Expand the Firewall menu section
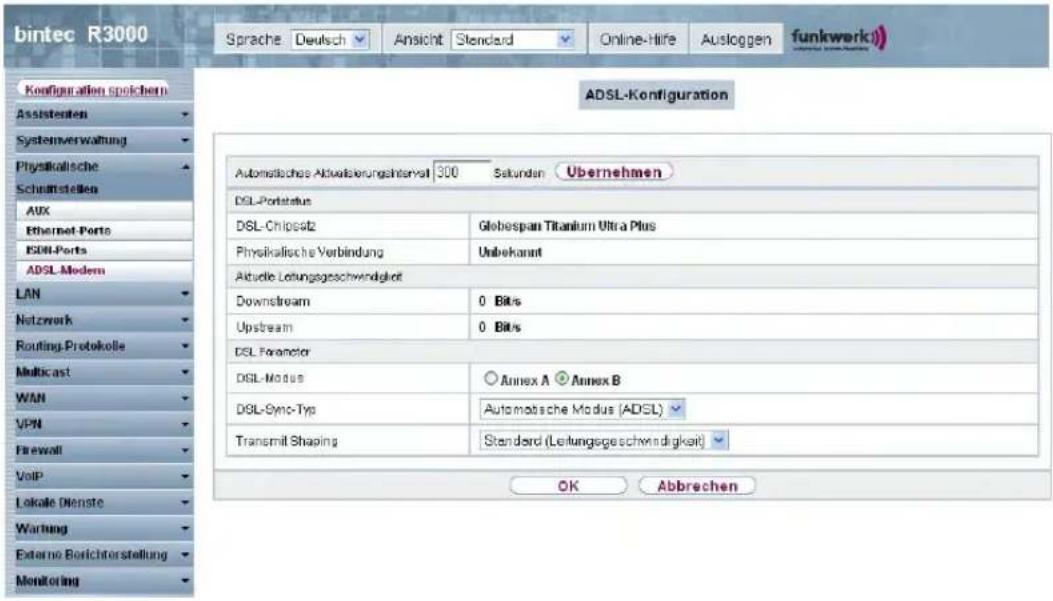The height and width of the screenshot is (601, 1053). [x=103, y=450]
